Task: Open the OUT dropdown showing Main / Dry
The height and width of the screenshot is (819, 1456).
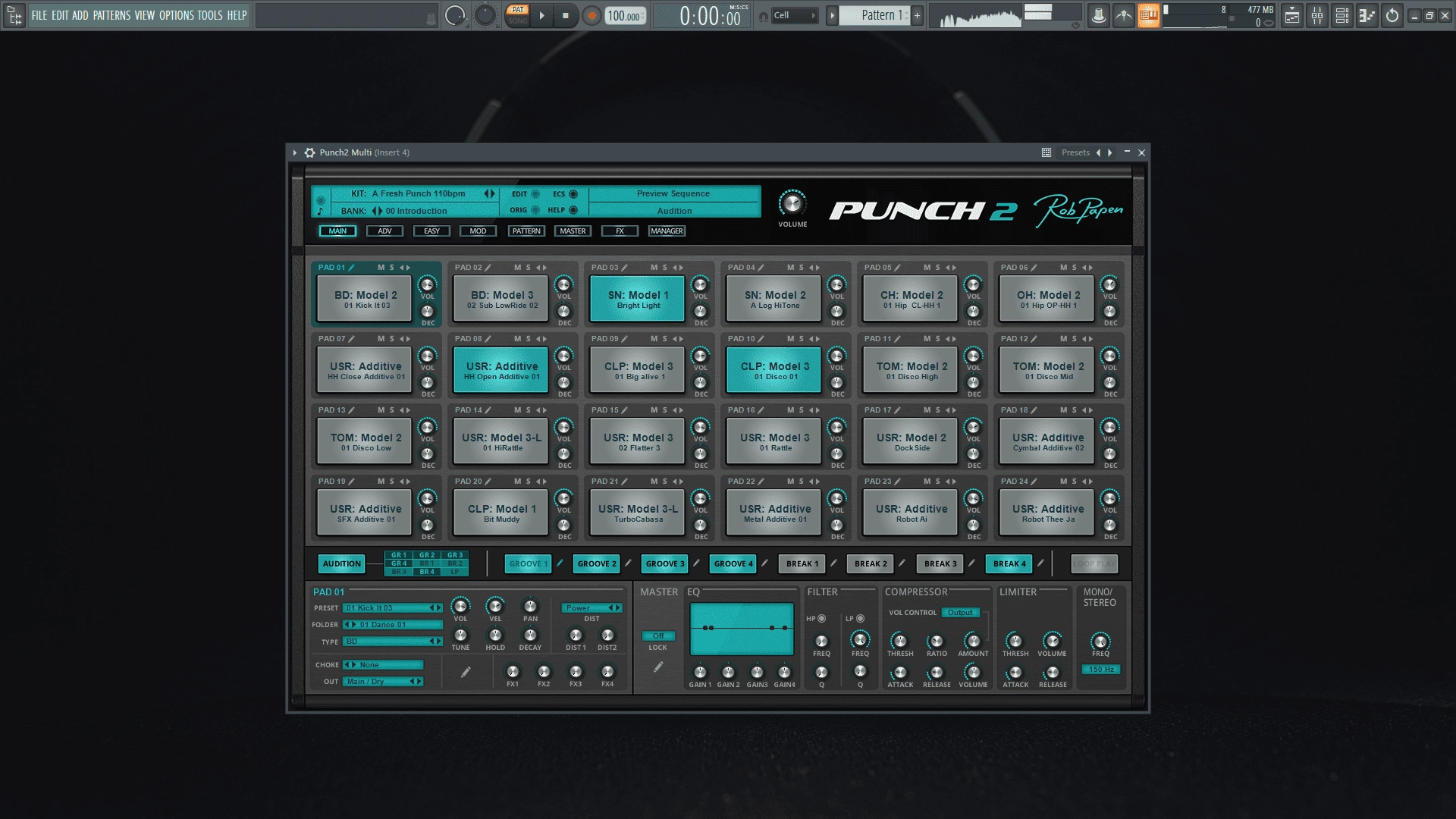Action: (383, 682)
